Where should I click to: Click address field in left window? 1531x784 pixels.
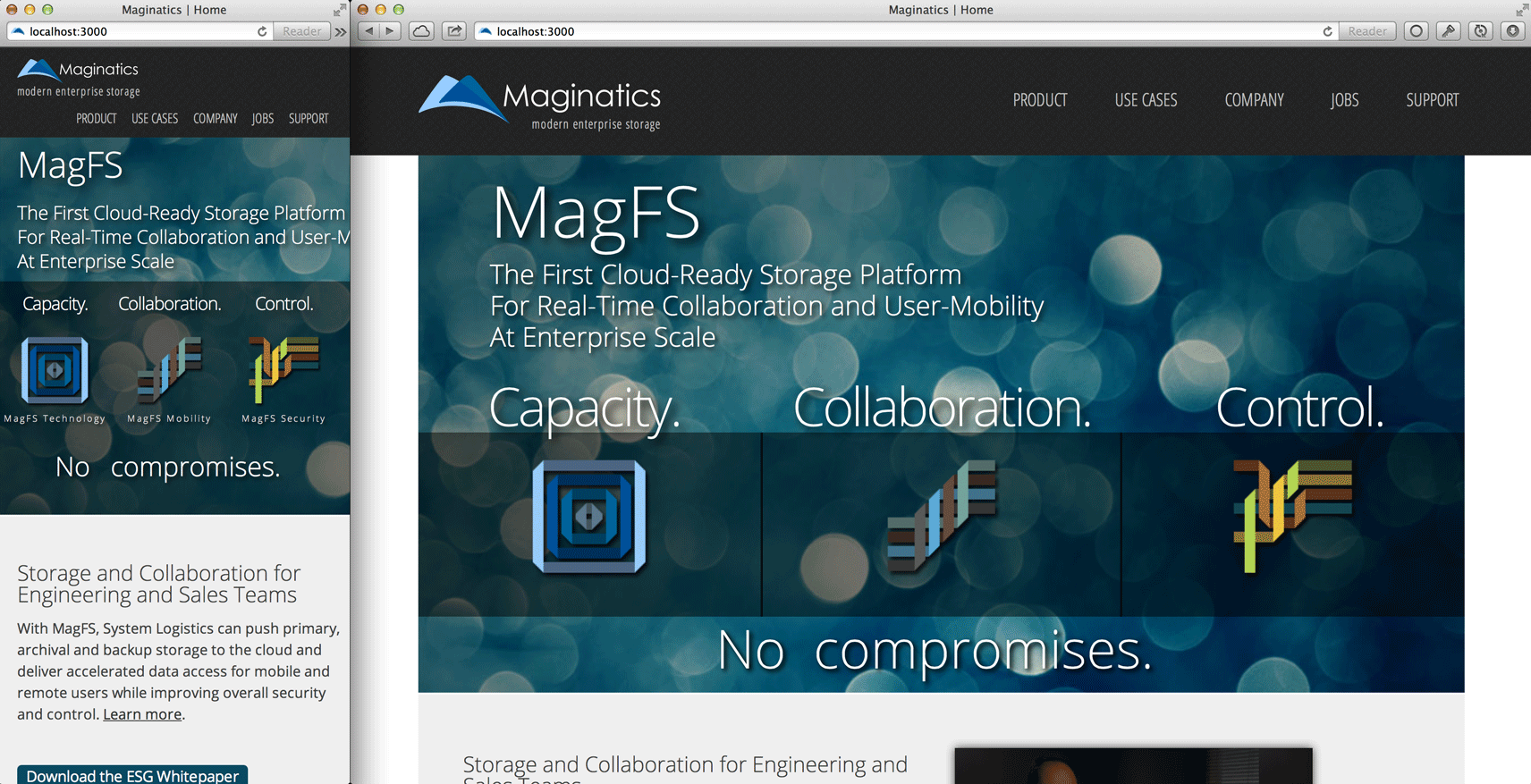click(x=139, y=31)
